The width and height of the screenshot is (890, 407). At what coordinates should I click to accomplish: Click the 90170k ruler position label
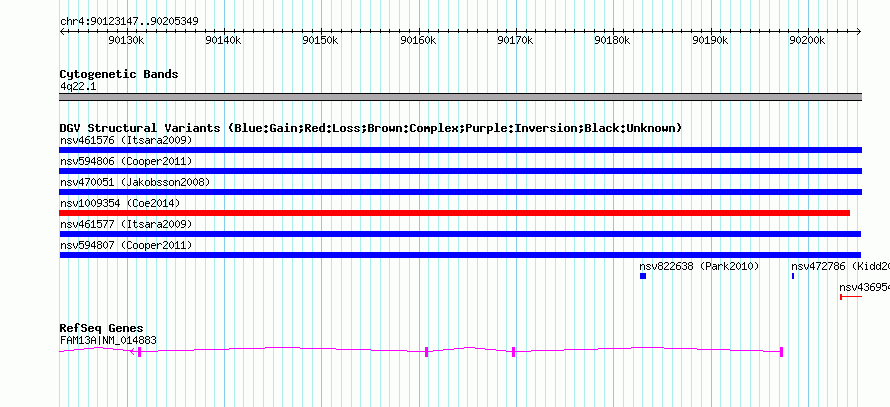pos(515,40)
